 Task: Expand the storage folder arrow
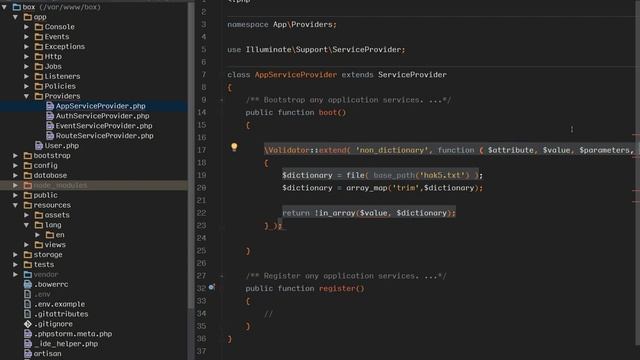(x=16, y=255)
